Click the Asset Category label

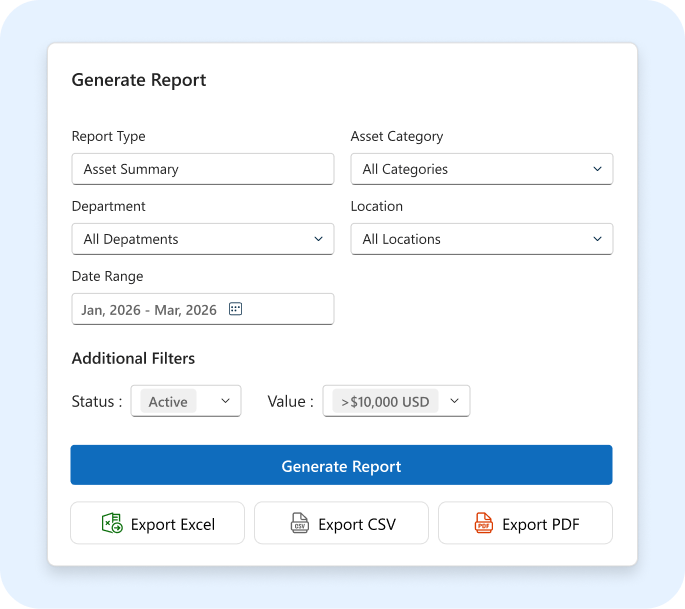tap(397, 136)
